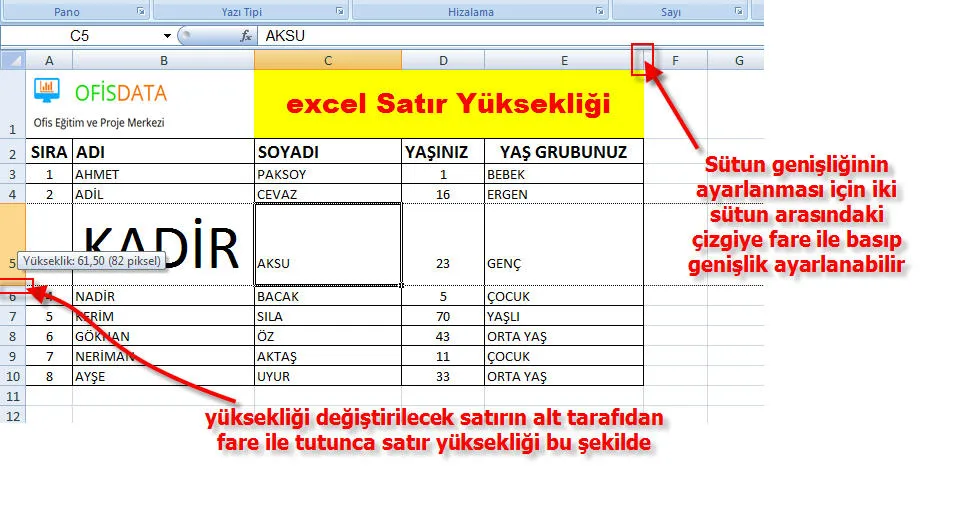
Task: Select the ORTA YAŞ cell in AYŞE row
Action: coord(564,377)
